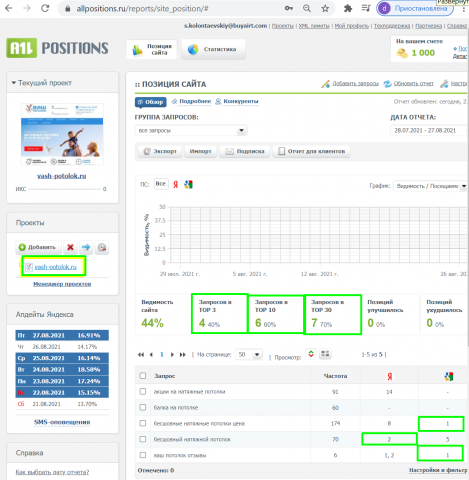Bookmark this page with the star icon

325,9
